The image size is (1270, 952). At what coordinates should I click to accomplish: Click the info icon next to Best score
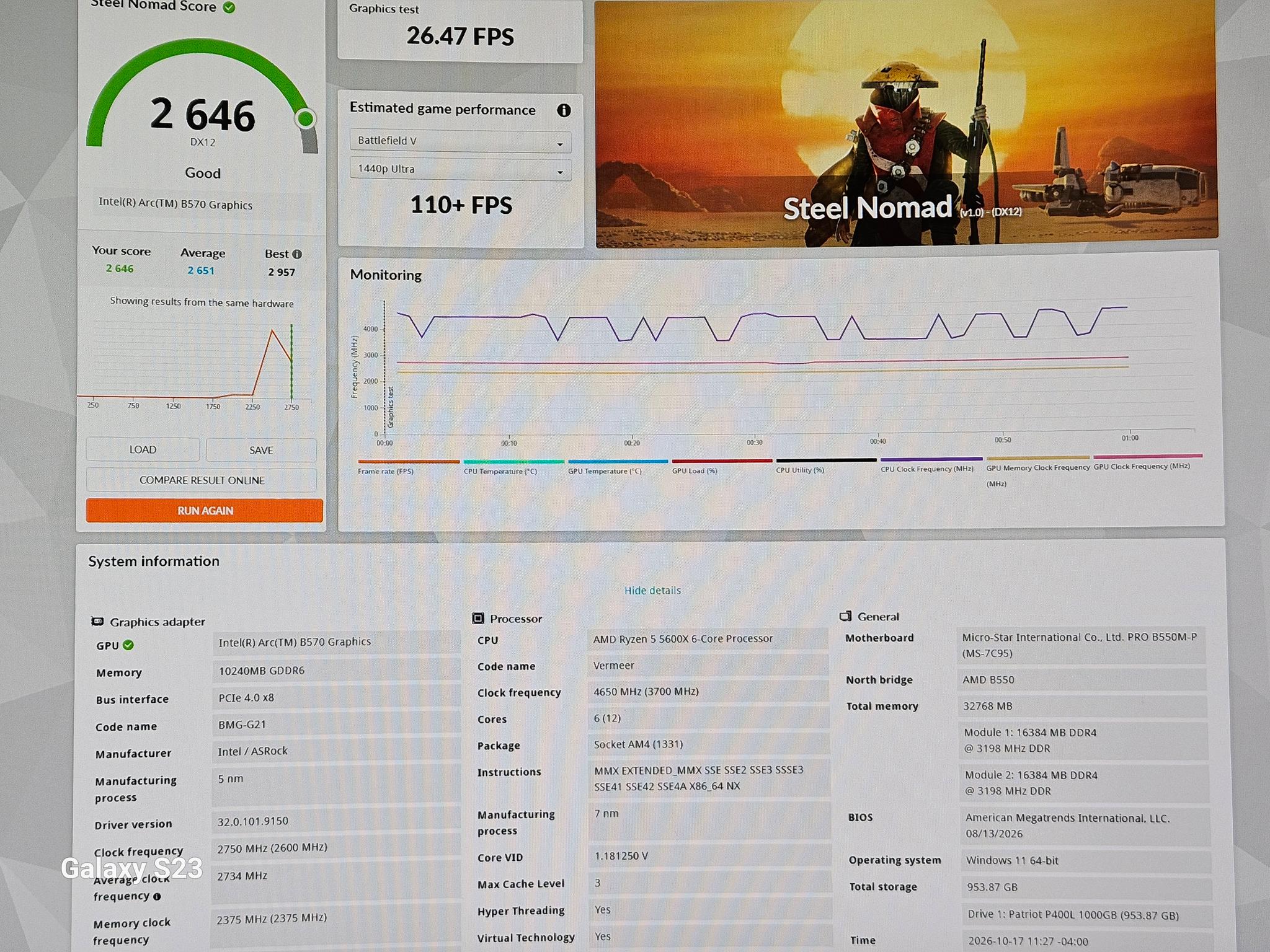pos(297,254)
